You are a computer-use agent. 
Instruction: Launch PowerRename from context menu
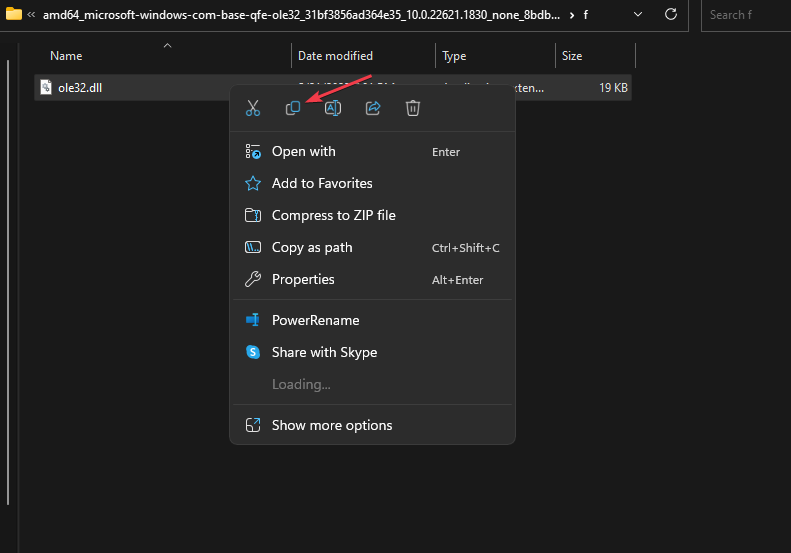coord(315,321)
